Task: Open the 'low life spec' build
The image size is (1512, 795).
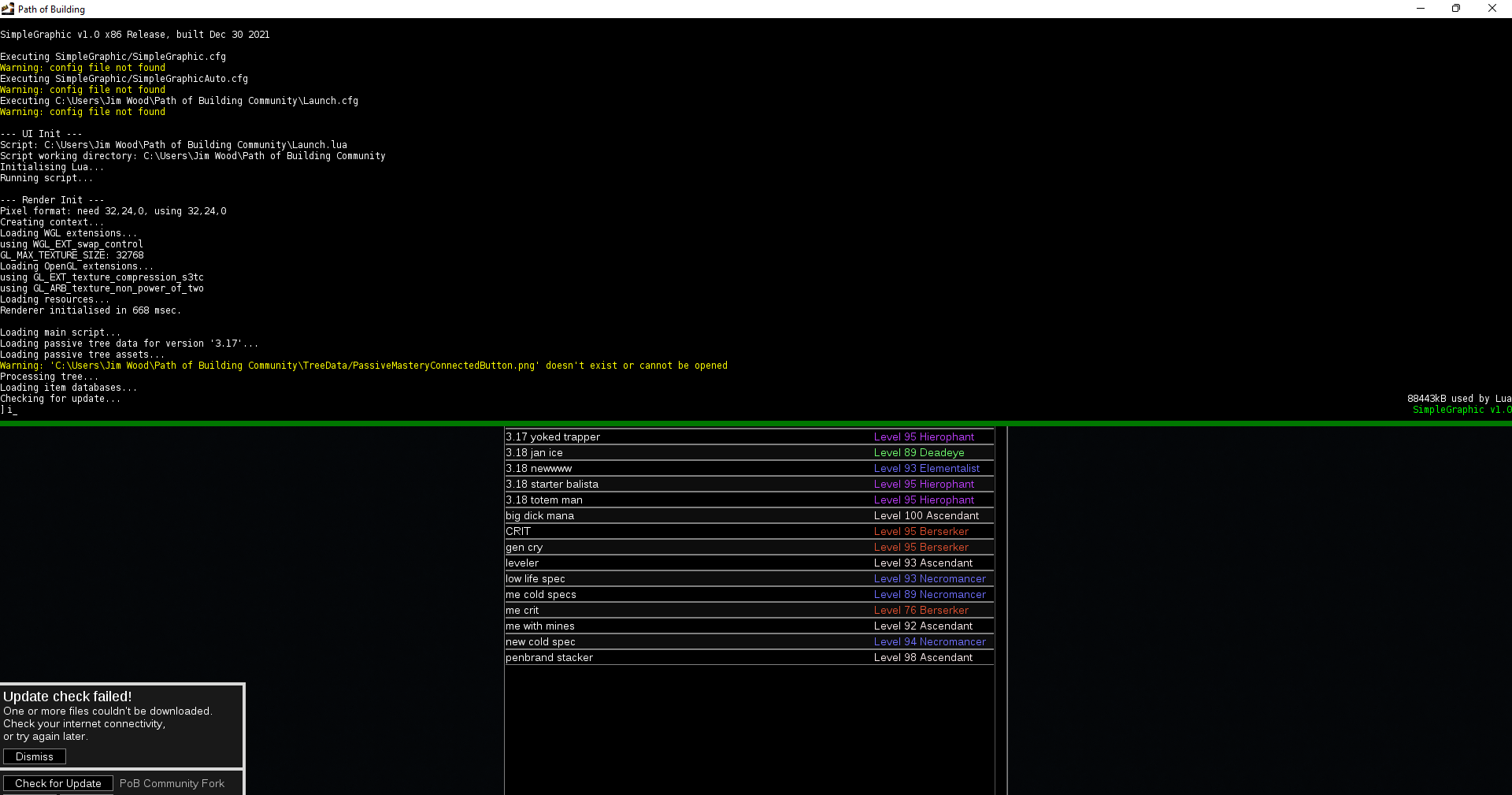Action: coord(749,578)
